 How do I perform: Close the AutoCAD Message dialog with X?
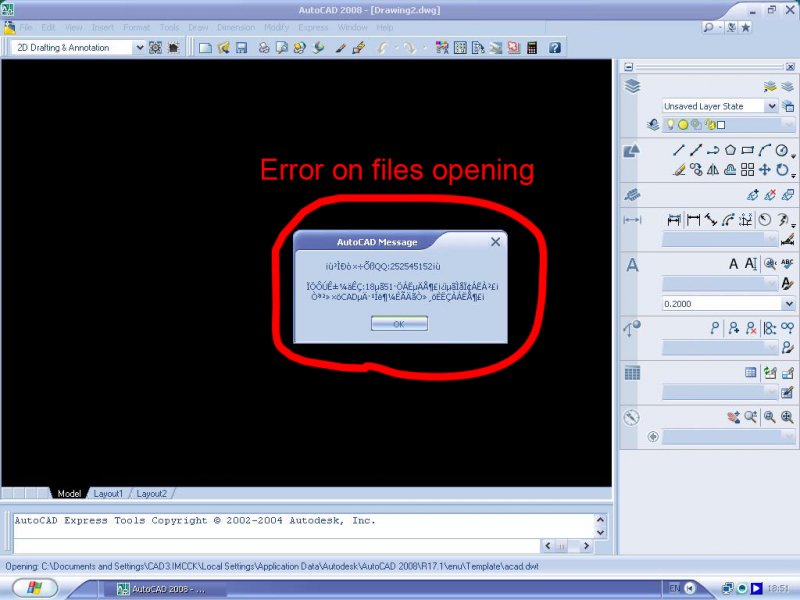[x=495, y=242]
